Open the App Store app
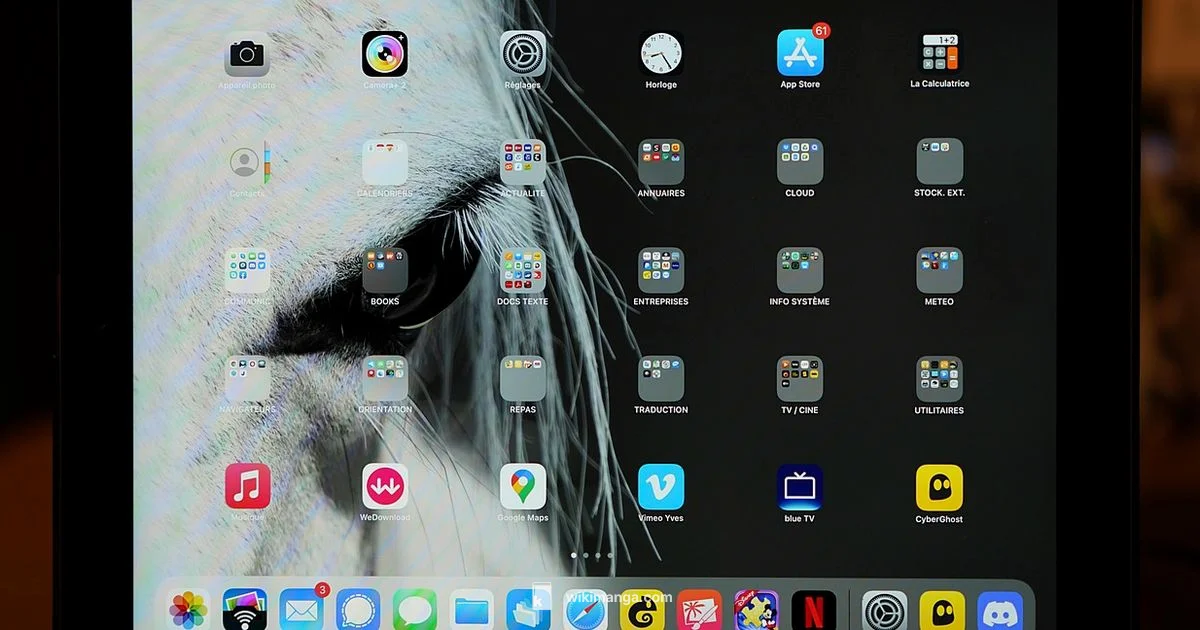This screenshot has height=630, width=1200. tap(800, 53)
